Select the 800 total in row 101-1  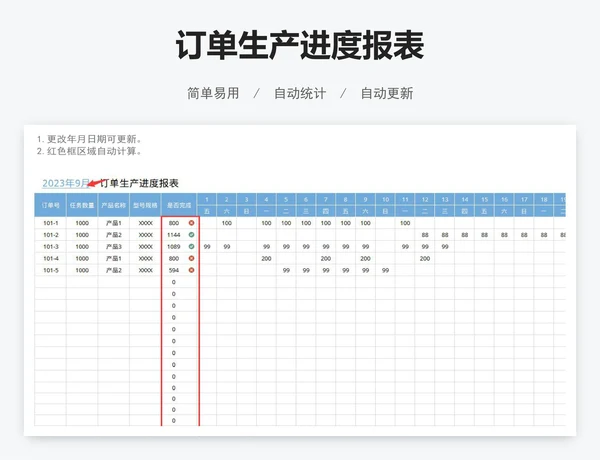[174, 223]
